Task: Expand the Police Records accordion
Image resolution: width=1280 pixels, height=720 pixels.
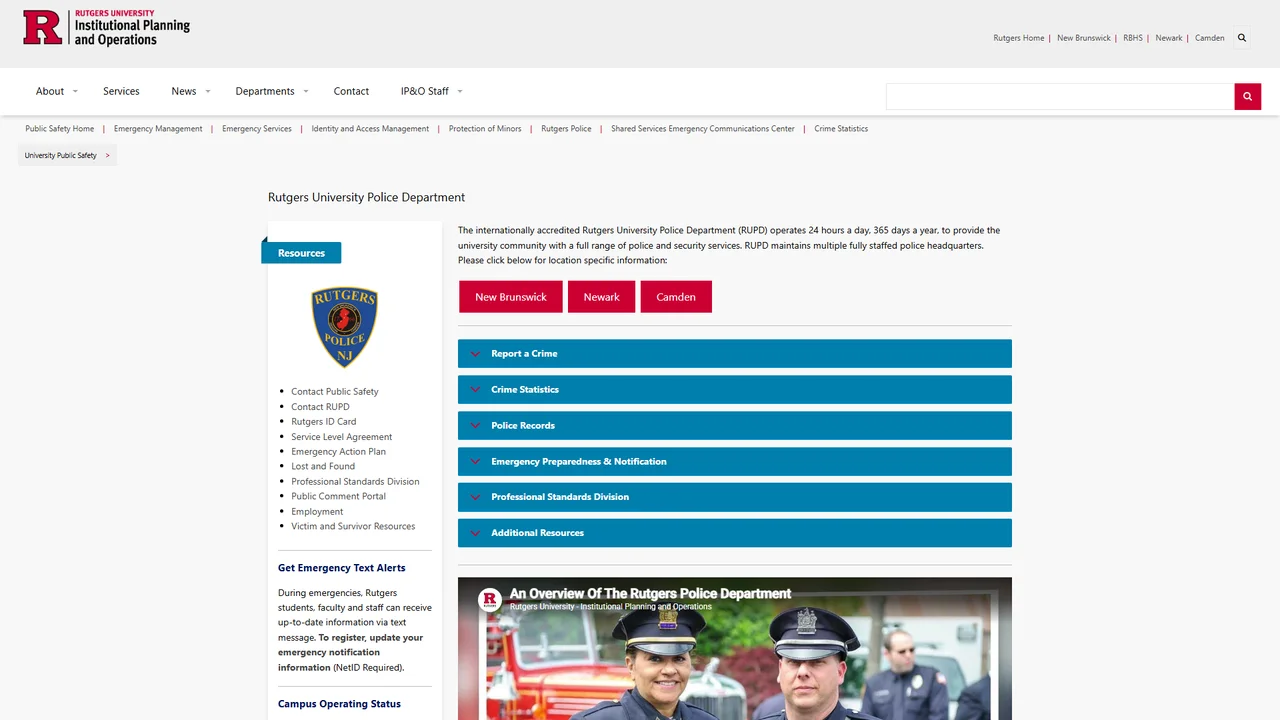Action: pos(735,426)
